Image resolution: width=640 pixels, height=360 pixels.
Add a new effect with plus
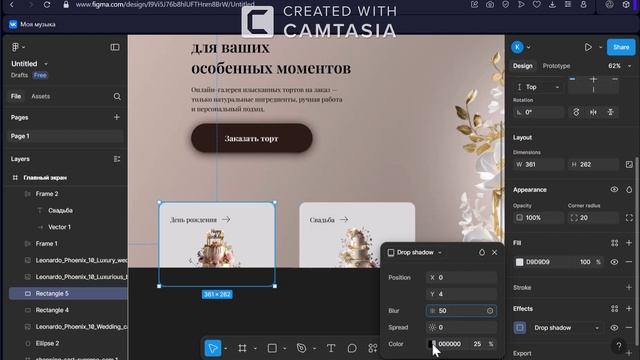(629, 309)
